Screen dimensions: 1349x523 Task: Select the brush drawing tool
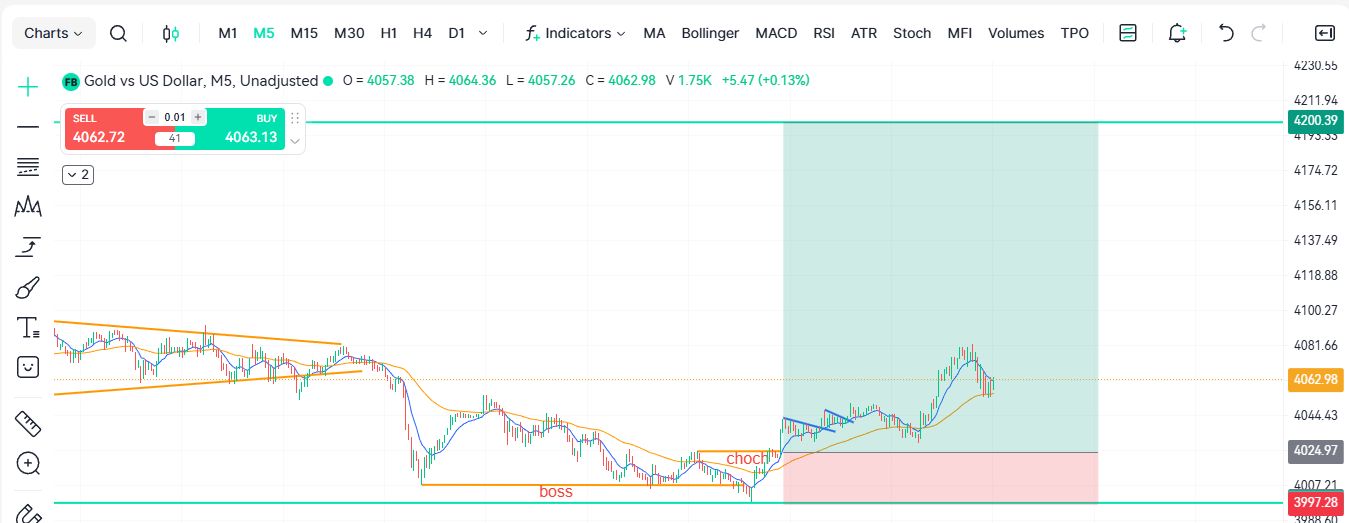(28, 288)
